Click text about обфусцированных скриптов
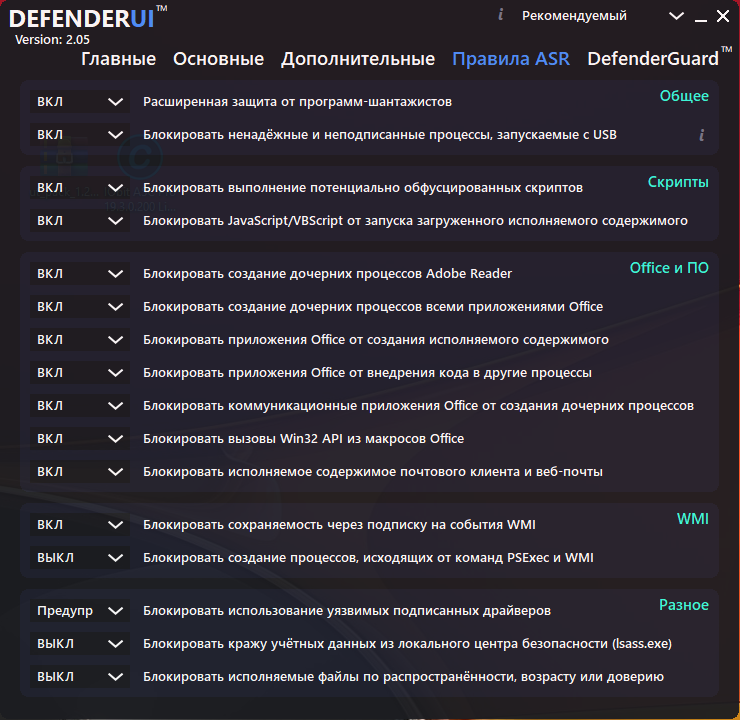 363,188
